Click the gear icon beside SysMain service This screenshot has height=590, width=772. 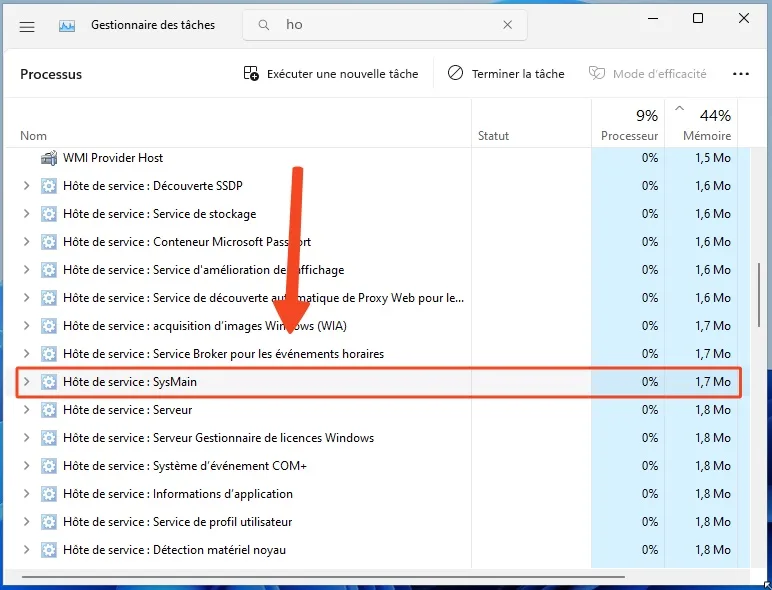point(48,382)
